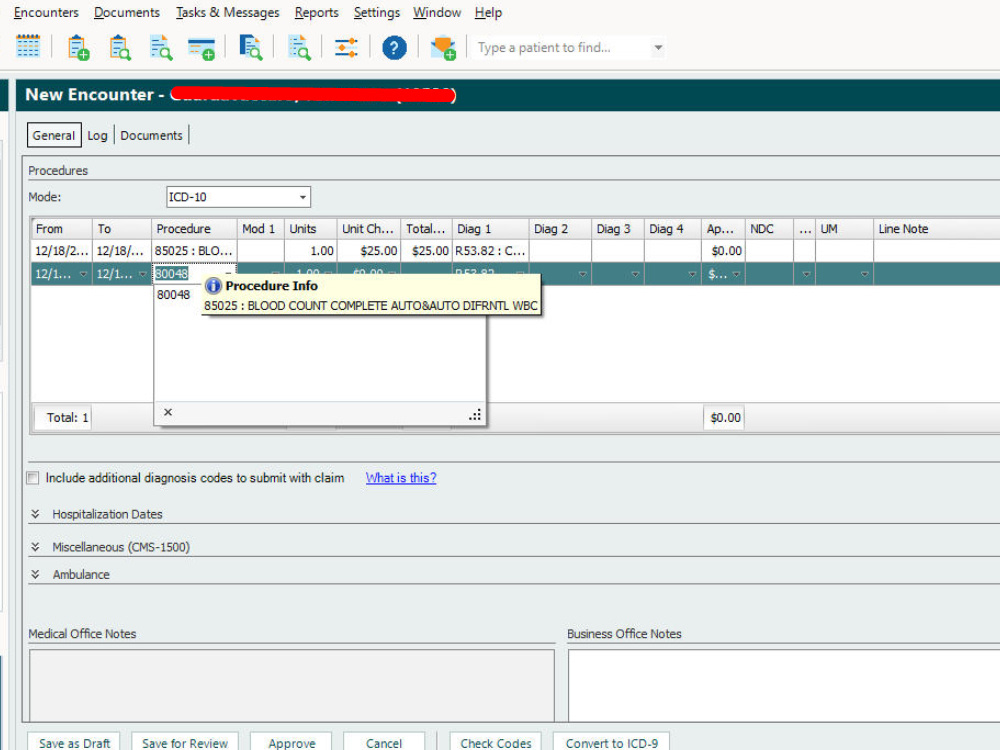
Task: Click the Procedure Info blue info icon
Action: pyautogui.click(x=213, y=286)
